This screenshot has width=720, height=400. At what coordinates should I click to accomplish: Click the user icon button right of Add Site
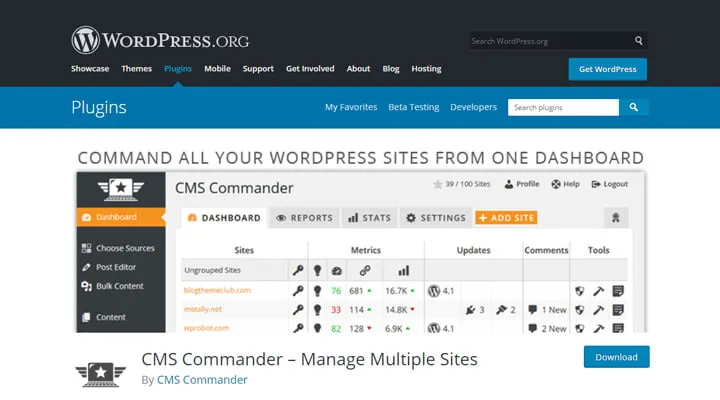pos(616,218)
